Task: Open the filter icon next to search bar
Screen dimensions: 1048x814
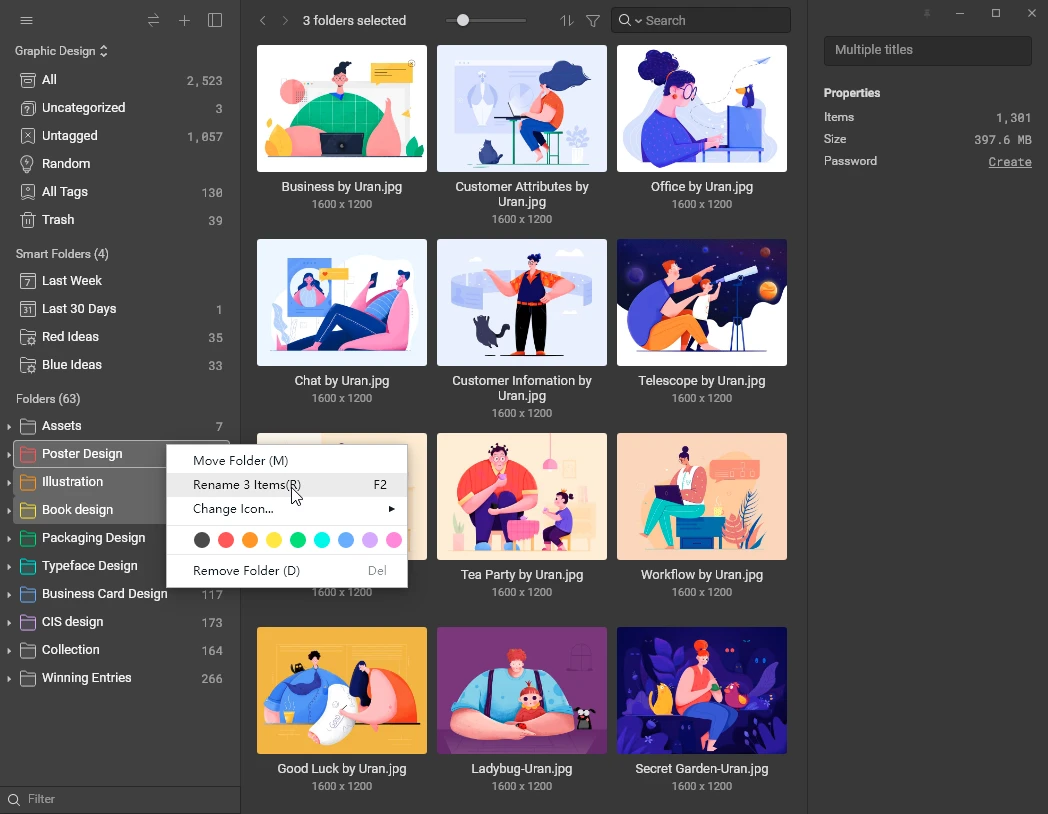Action: coord(593,20)
